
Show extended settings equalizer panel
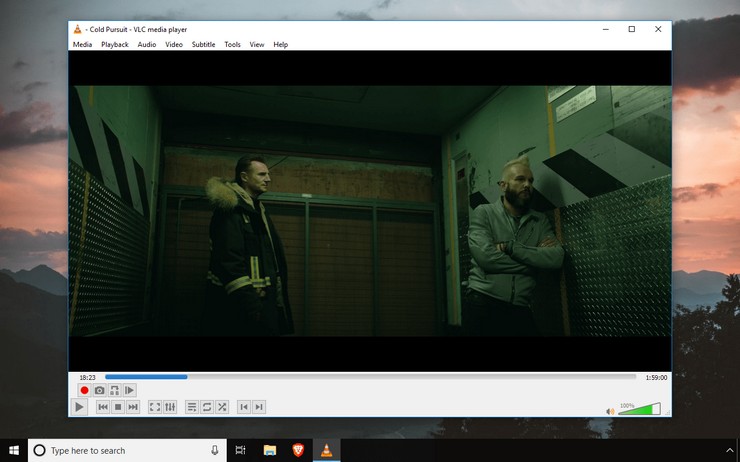[170, 407]
